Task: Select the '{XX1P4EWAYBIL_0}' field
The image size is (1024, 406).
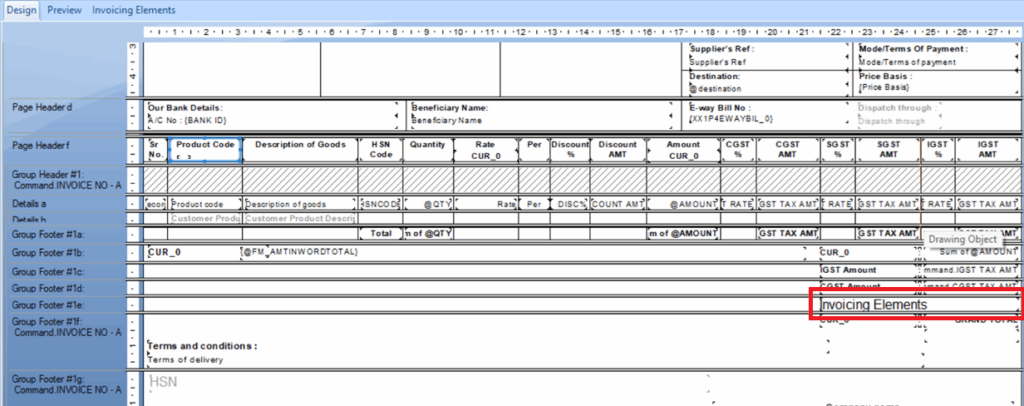Action: (731, 119)
